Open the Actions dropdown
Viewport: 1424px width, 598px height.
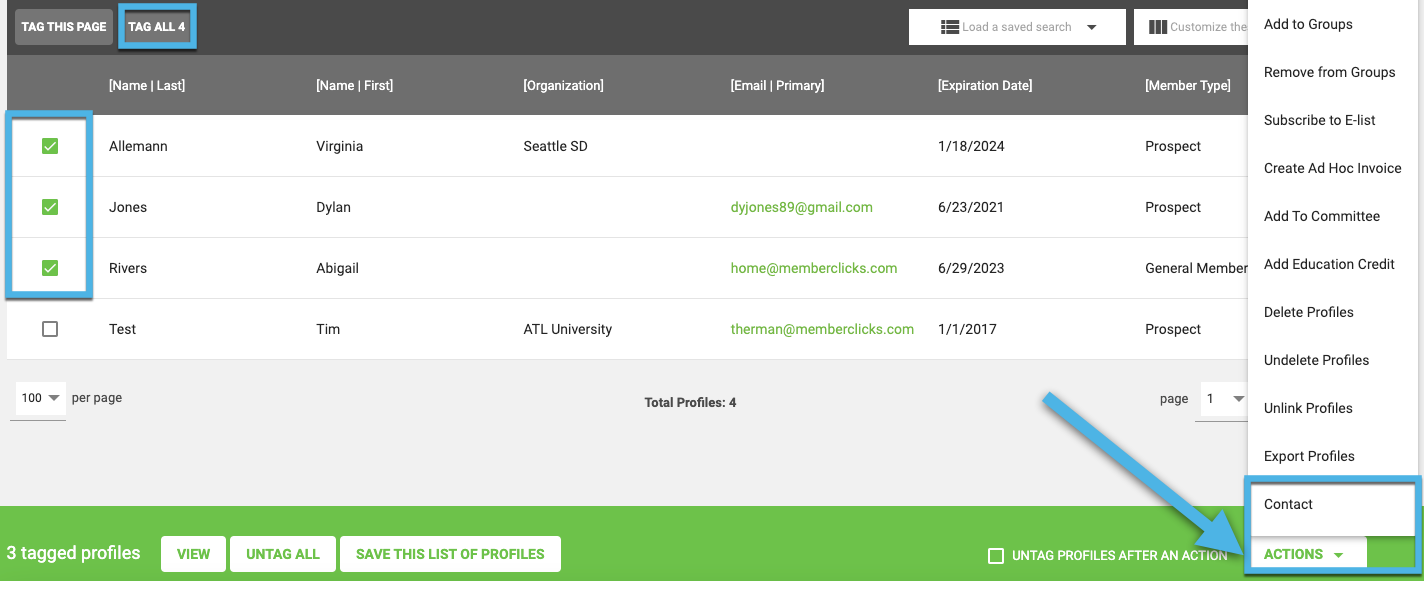pos(1305,554)
